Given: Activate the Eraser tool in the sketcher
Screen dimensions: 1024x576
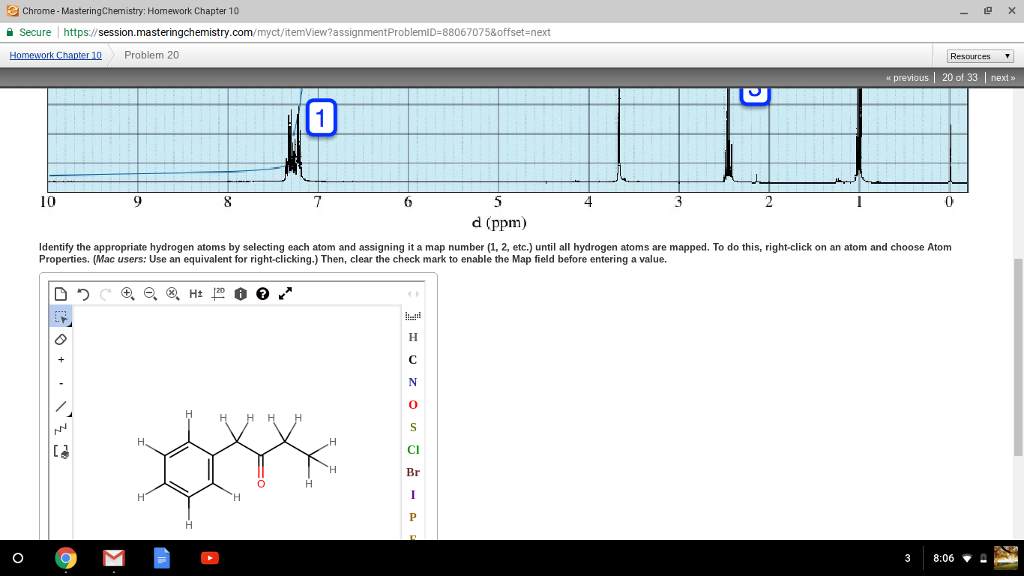Looking at the screenshot, I should point(60,339).
